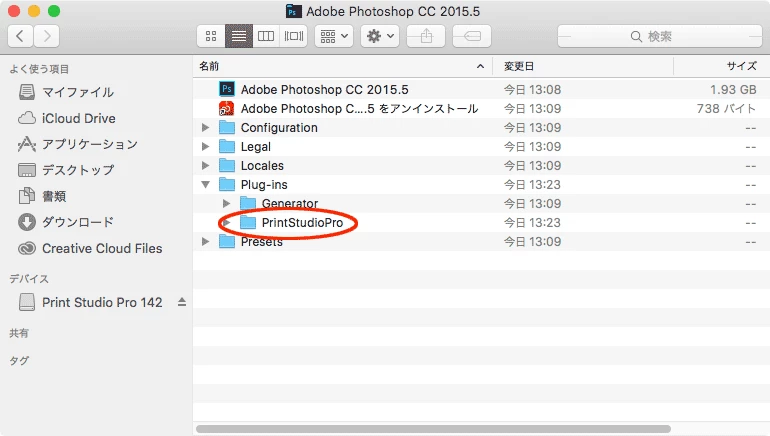Select the Adobe Photoshop CC 2015.5 app icon

tap(226, 89)
